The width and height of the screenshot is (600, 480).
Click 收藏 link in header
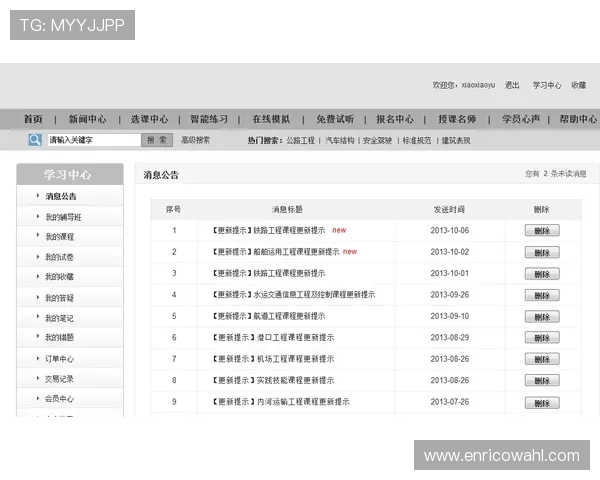click(579, 85)
